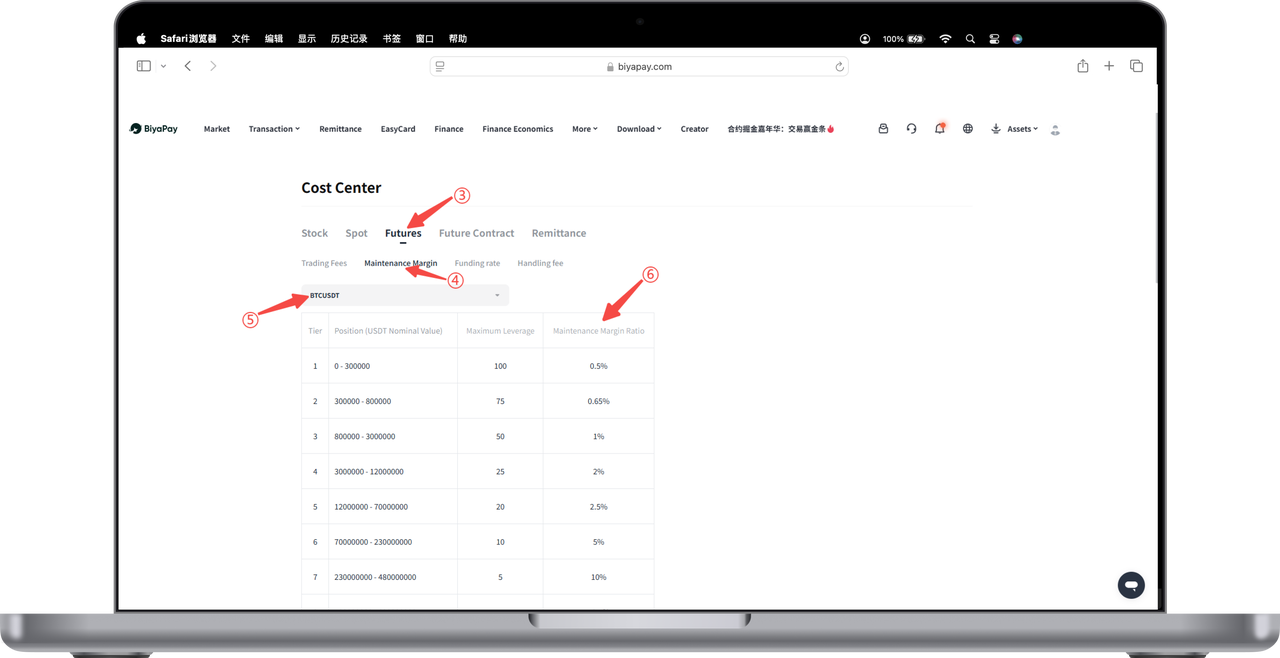Open the user profile avatar icon
The image size is (1280, 658).
(x=1055, y=130)
